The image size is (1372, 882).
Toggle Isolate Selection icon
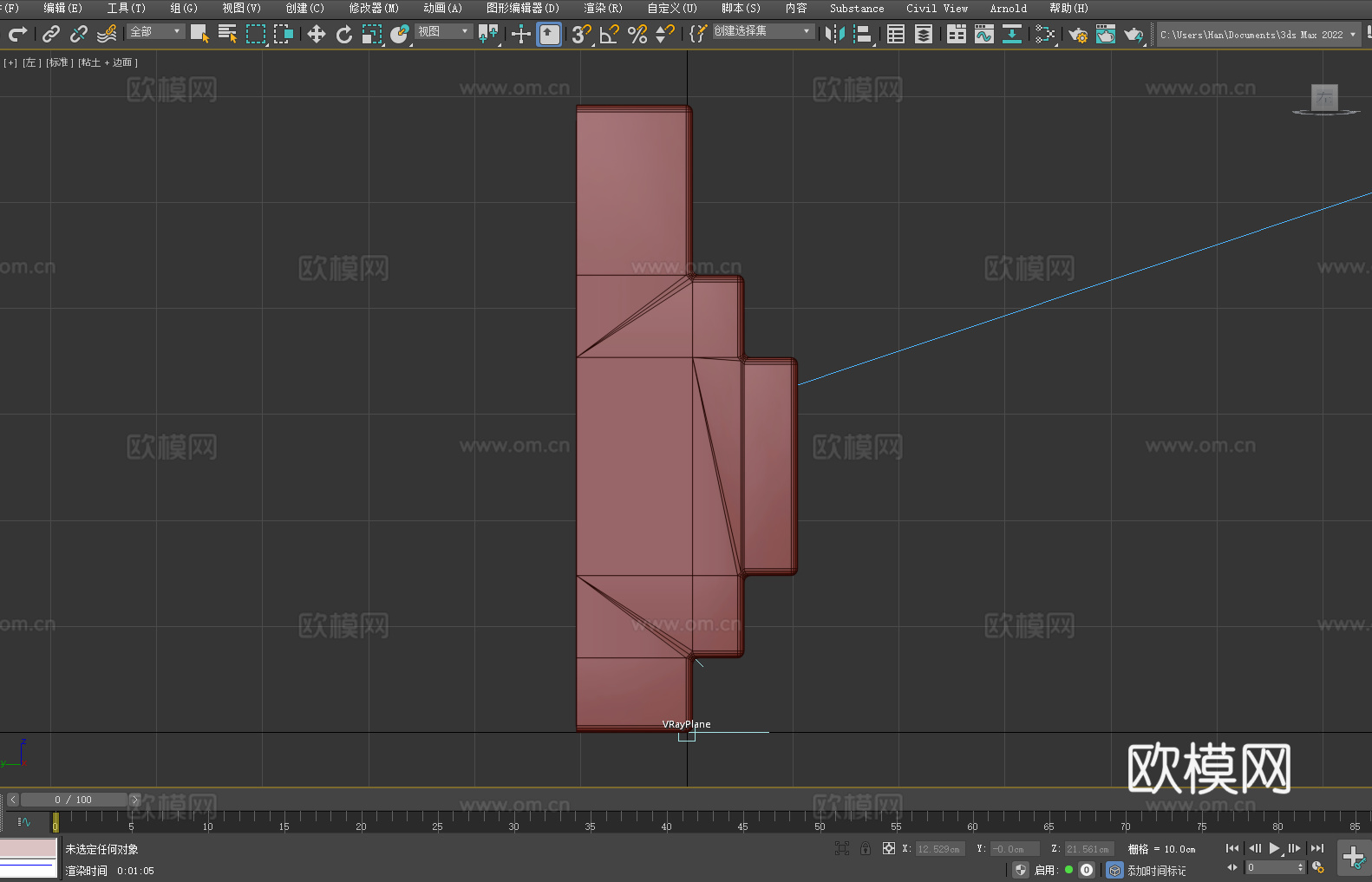click(842, 848)
